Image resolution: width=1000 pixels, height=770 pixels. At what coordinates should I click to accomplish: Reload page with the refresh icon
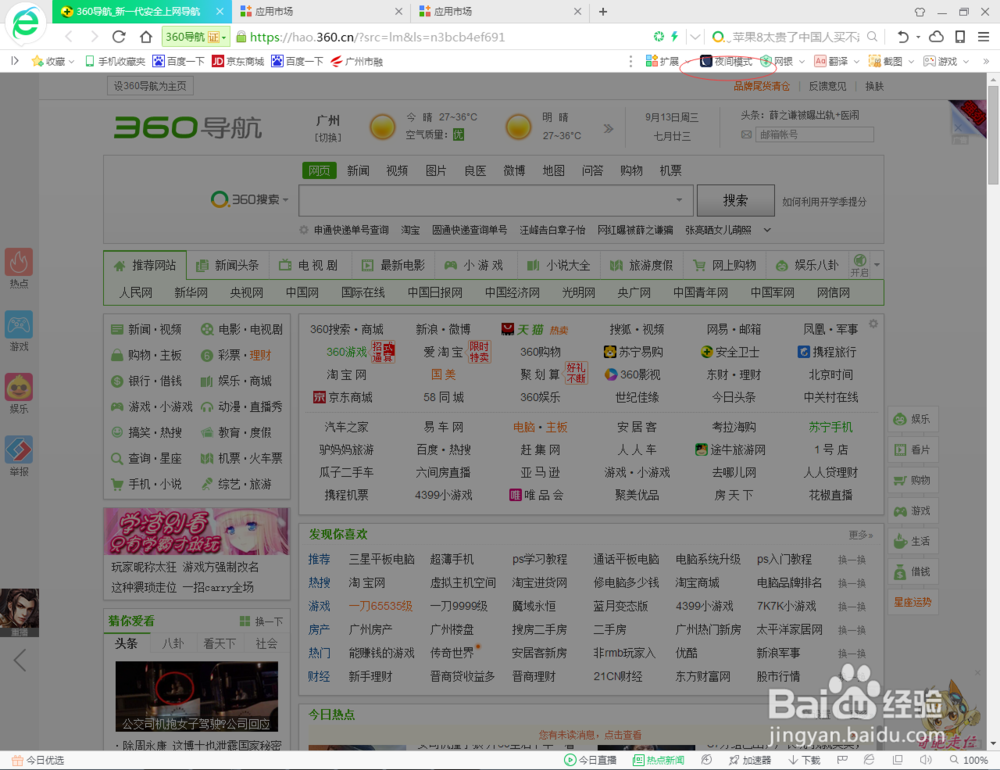(119, 37)
